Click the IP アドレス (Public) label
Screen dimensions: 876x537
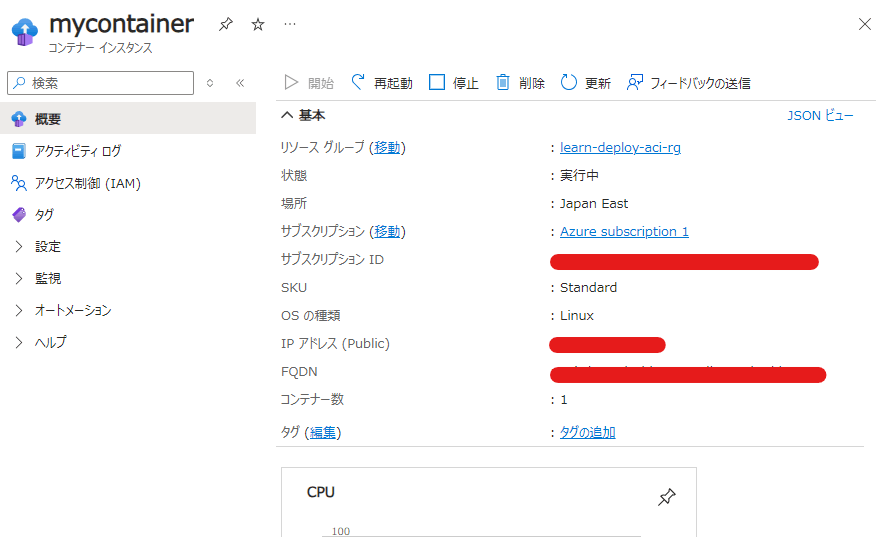tap(335, 343)
